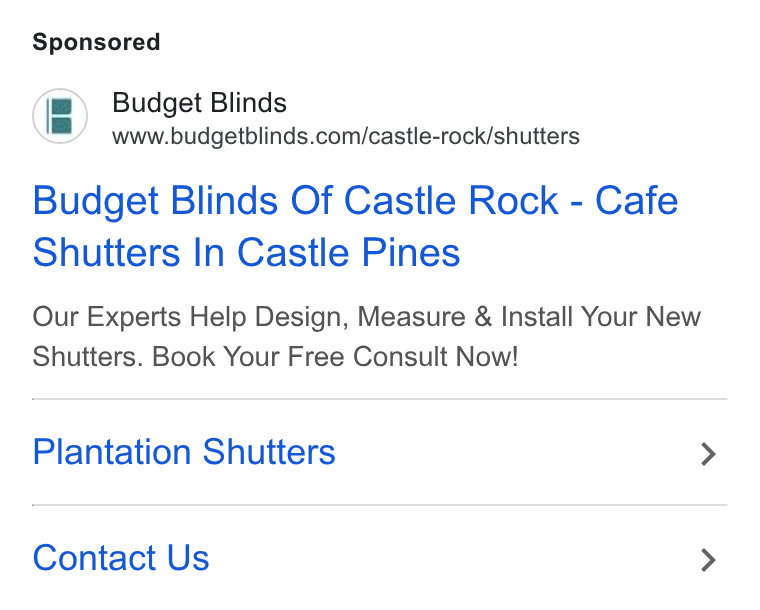Click the 'Our Experts Help Design' description text
Image resolution: width=760 pixels, height=610 pixels.
pyautogui.click(x=190, y=317)
